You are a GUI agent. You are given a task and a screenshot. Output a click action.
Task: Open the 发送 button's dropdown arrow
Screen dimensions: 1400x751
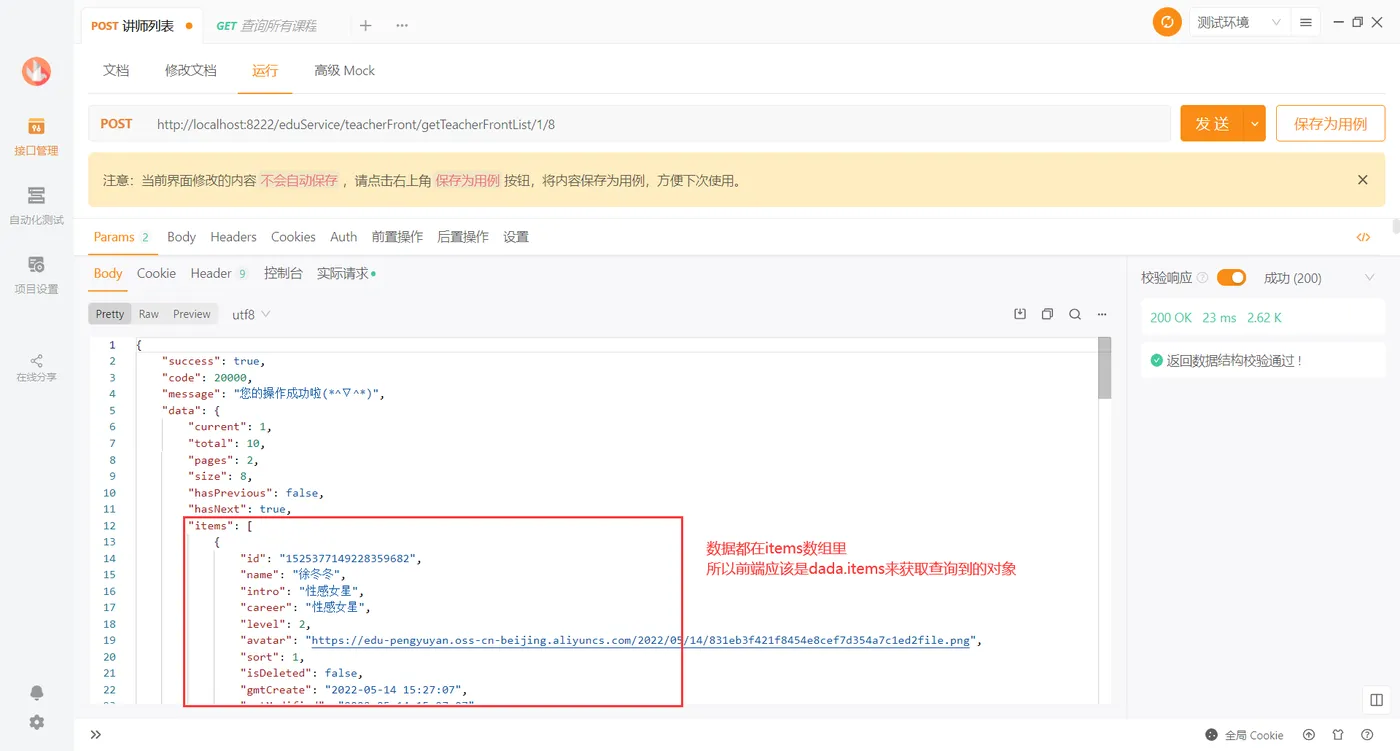(x=1254, y=123)
